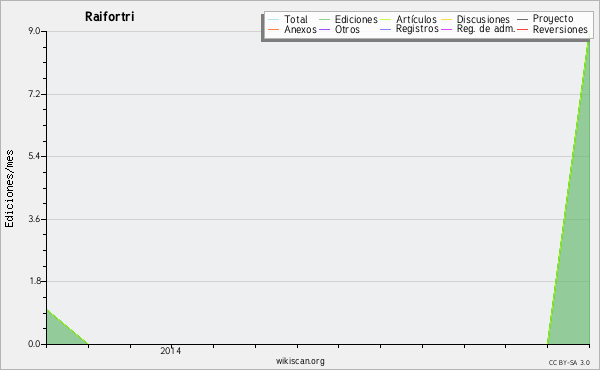600x370 pixels.
Task: Click the 9.0 y-axis value
Action: tap(34, 31)
